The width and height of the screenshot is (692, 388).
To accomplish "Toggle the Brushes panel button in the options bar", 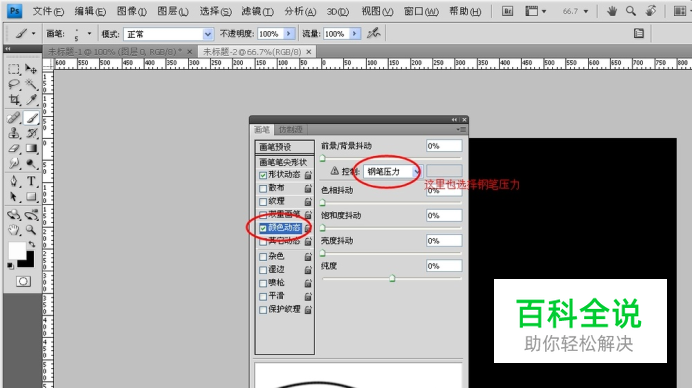I will coord(639,33).
